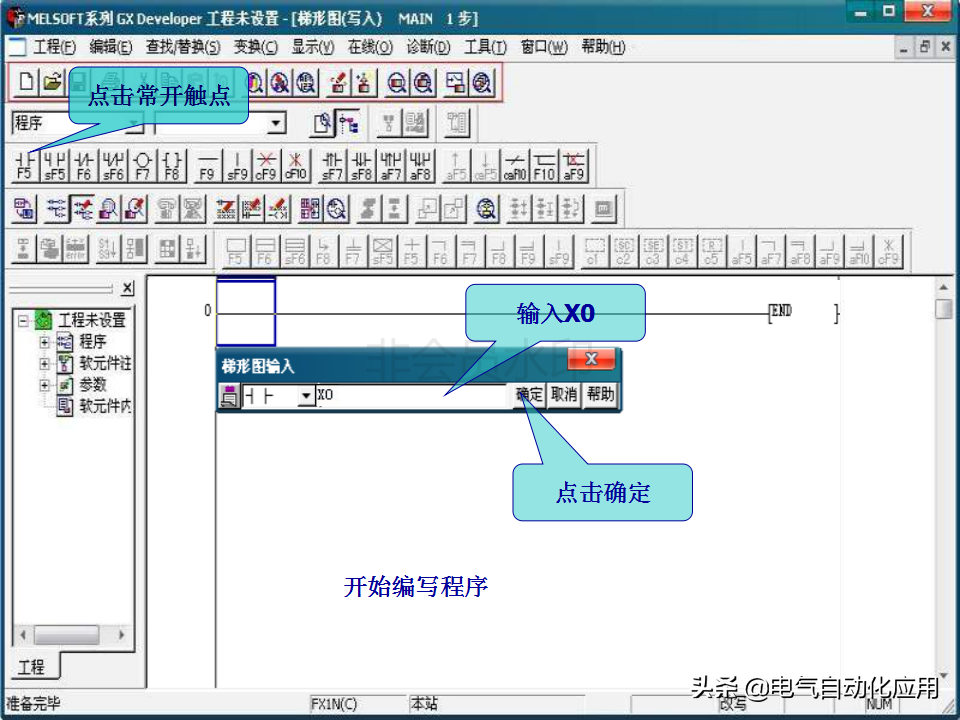Close the 梯形图输入 dialog
Screen dimensions: 960x720
click(591, 359)
